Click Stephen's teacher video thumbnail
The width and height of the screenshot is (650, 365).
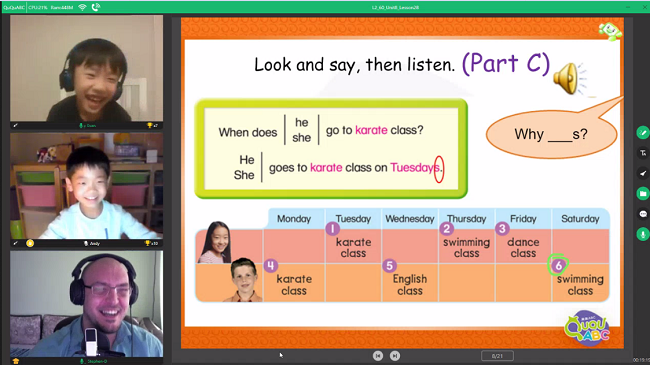[87, 304]
